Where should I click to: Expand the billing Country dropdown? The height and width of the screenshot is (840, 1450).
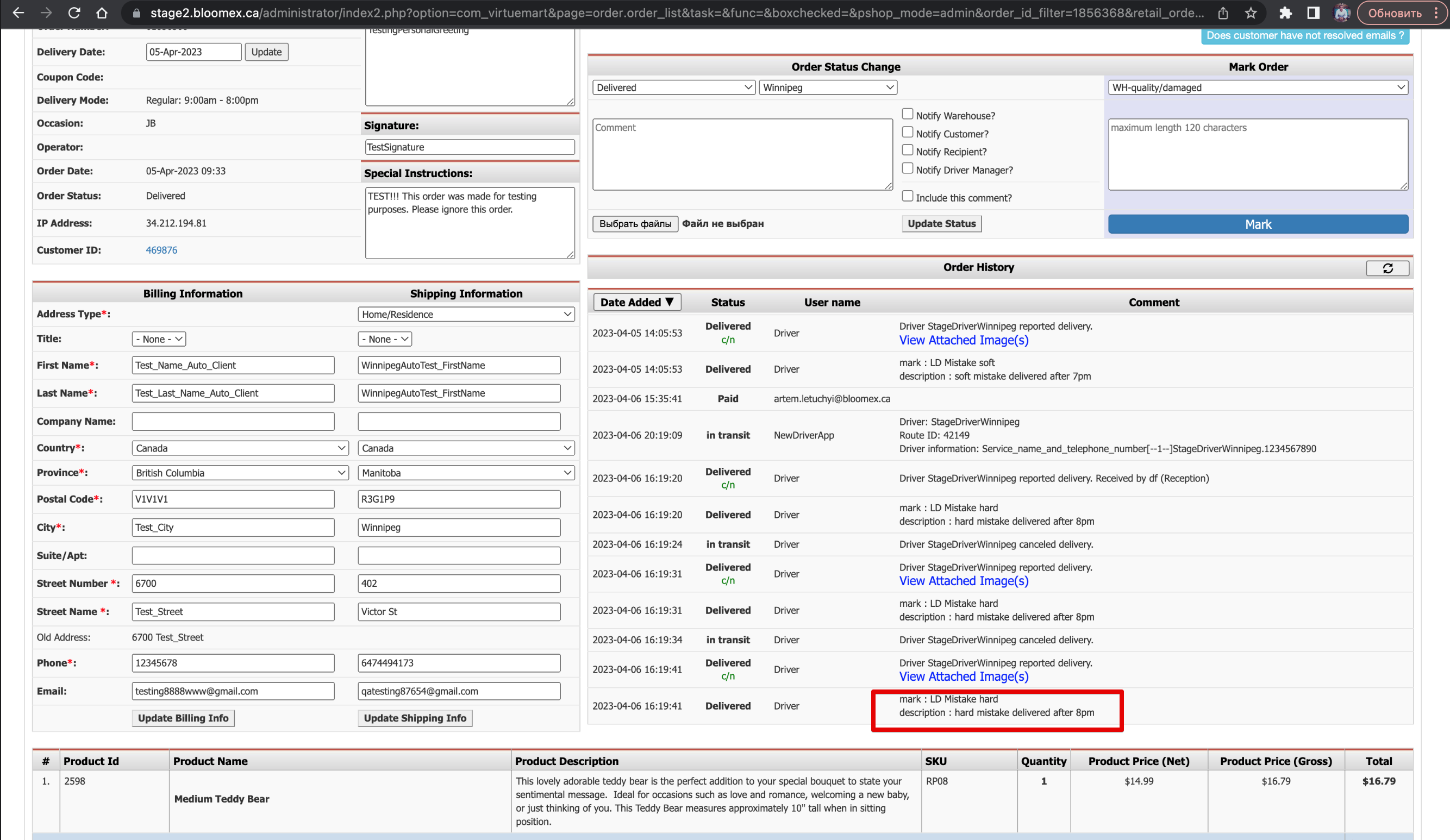click(x=240, y=448)
